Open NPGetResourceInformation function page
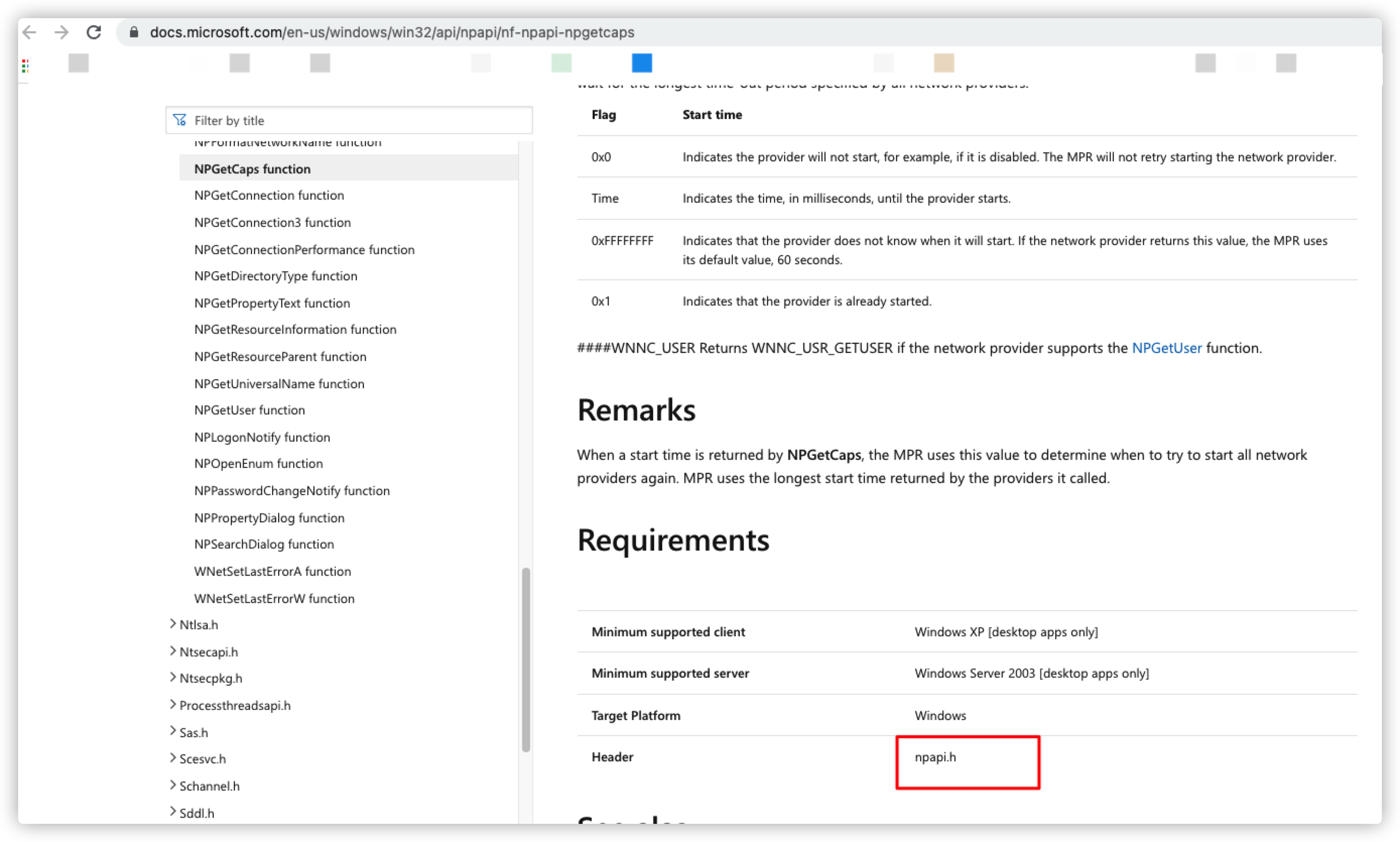 coord(295,329)
